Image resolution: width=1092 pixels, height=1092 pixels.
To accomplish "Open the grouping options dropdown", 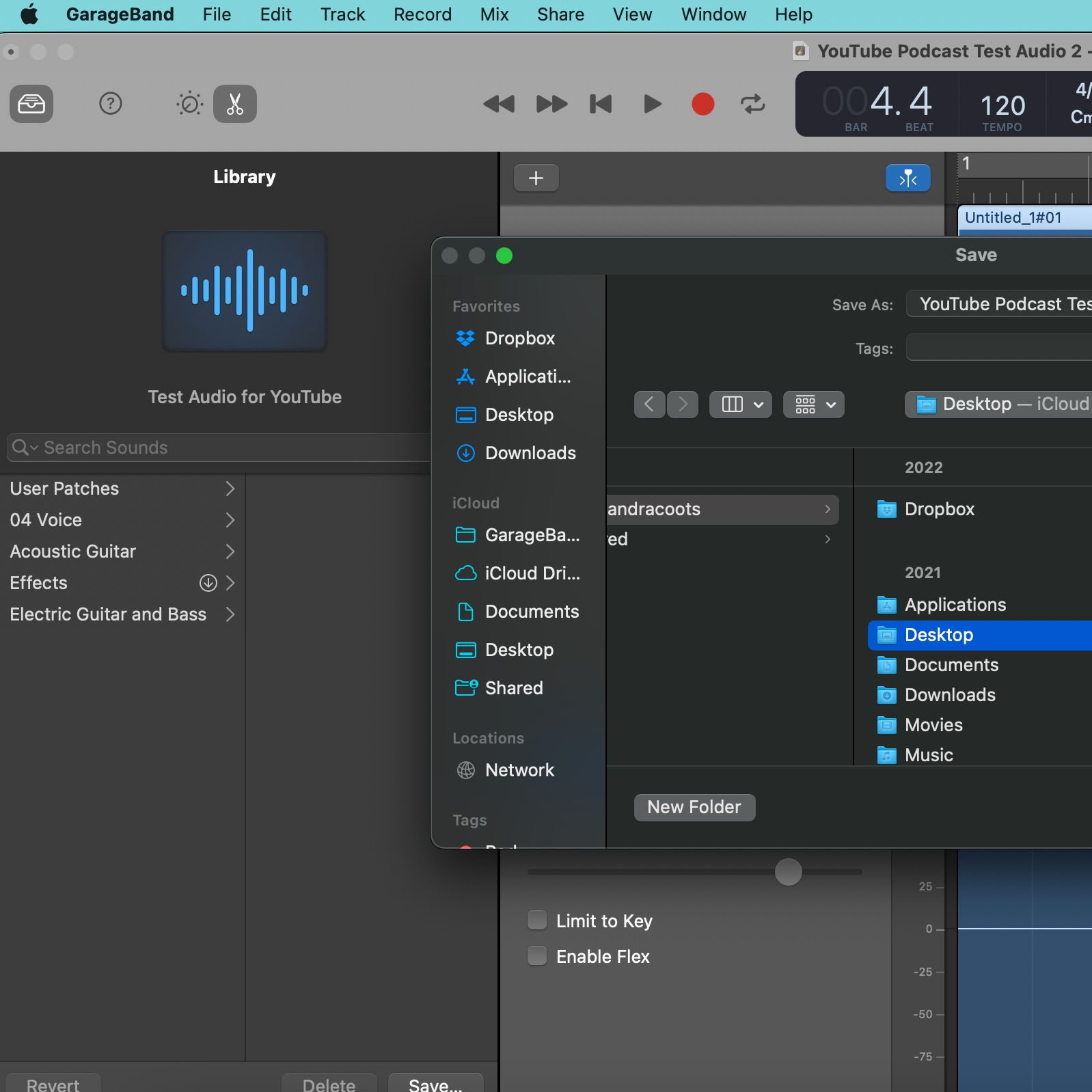I will (x=814, y=405).
